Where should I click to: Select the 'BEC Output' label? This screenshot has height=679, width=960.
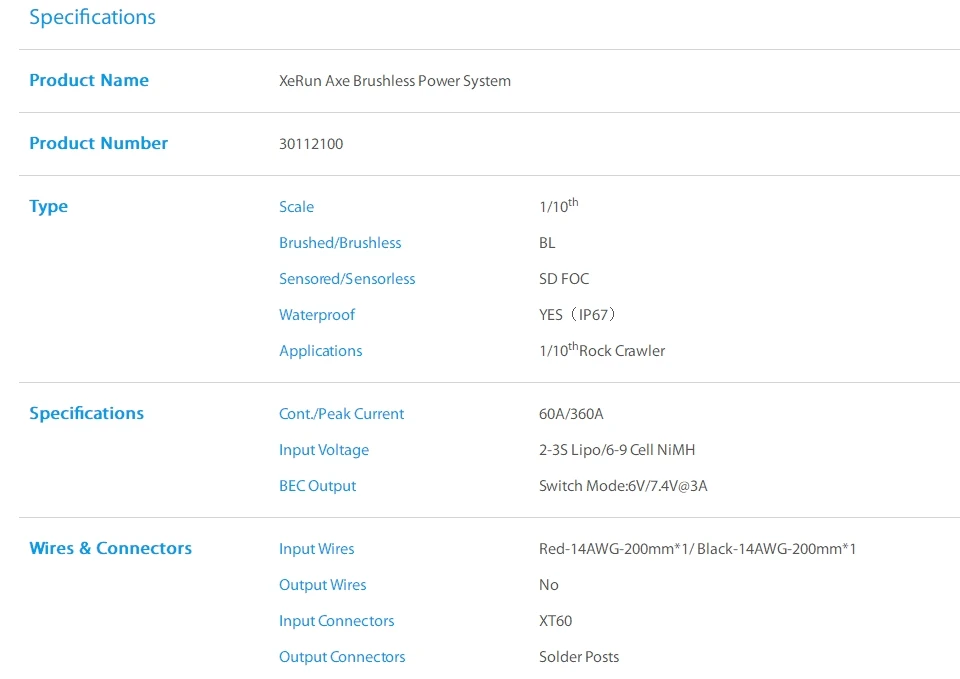pos(317,486)
